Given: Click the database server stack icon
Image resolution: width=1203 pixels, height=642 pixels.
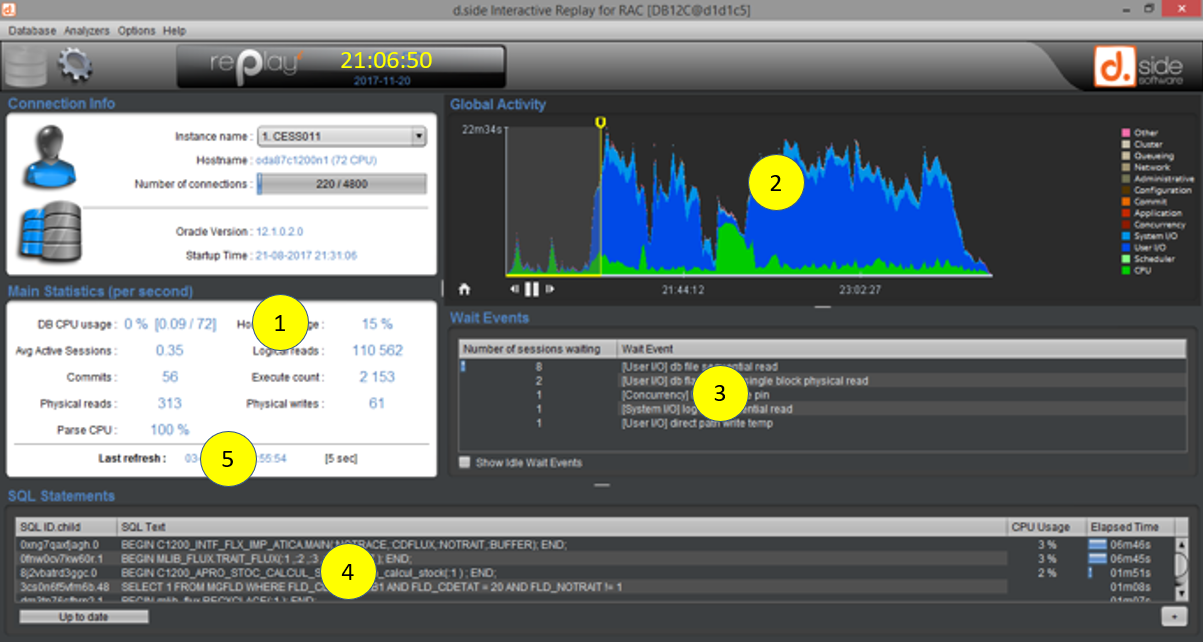Looking at the screenshot, I should point(50,233).
